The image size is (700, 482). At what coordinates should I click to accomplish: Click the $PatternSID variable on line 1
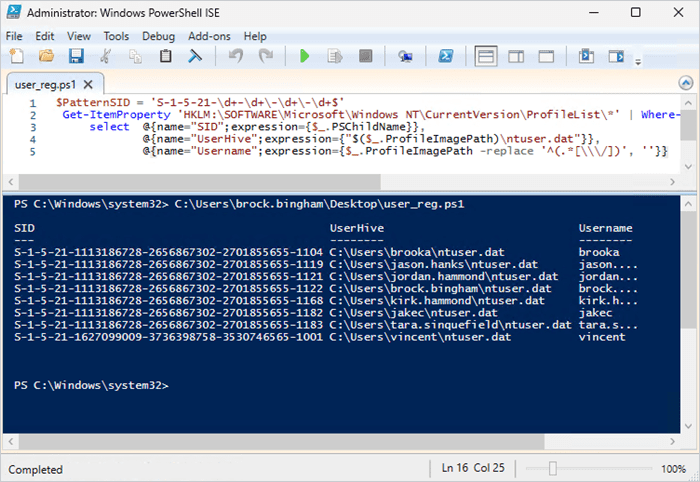pos(93,103)
